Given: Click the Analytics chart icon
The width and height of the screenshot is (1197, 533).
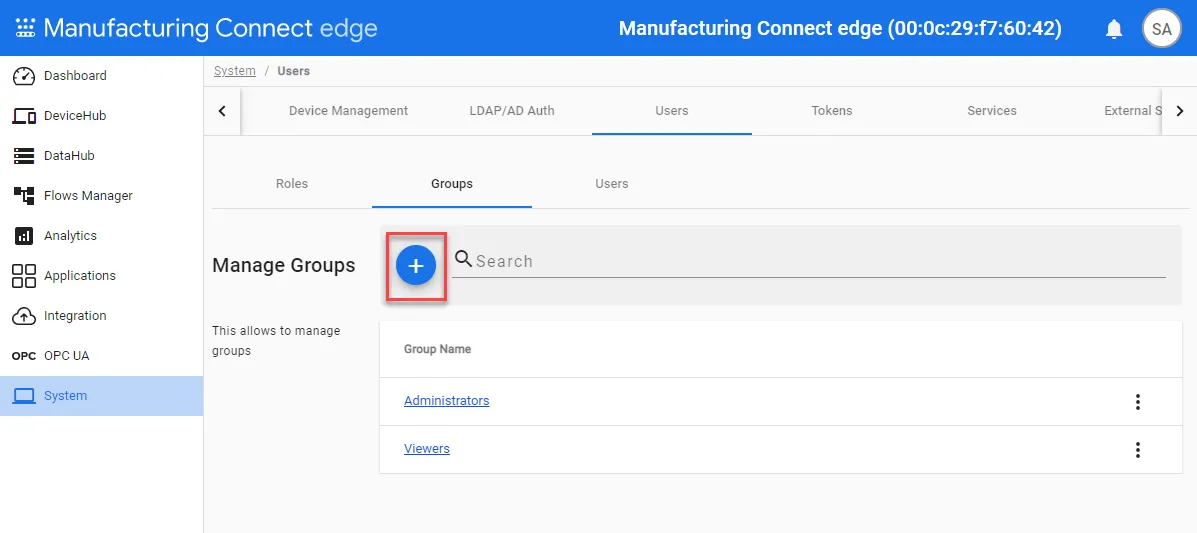Looking at the screenshot, I should coord(24,236).
